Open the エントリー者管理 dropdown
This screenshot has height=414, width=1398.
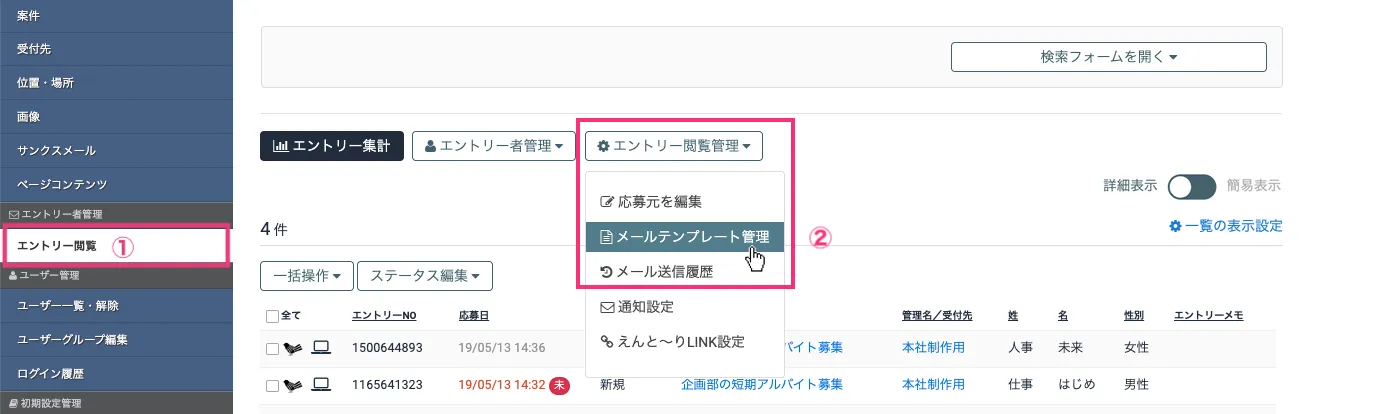click(x=493, y=146)
